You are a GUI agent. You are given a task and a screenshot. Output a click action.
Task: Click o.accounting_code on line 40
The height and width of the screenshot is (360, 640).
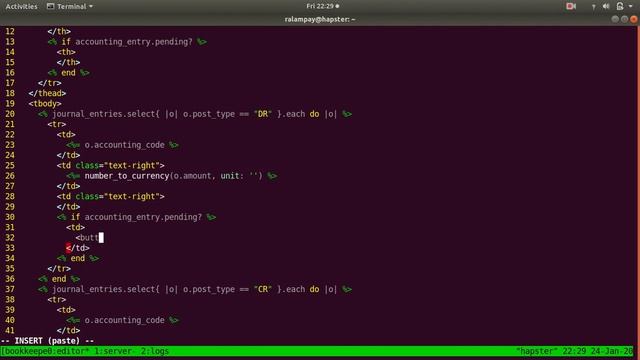(124, 320)
